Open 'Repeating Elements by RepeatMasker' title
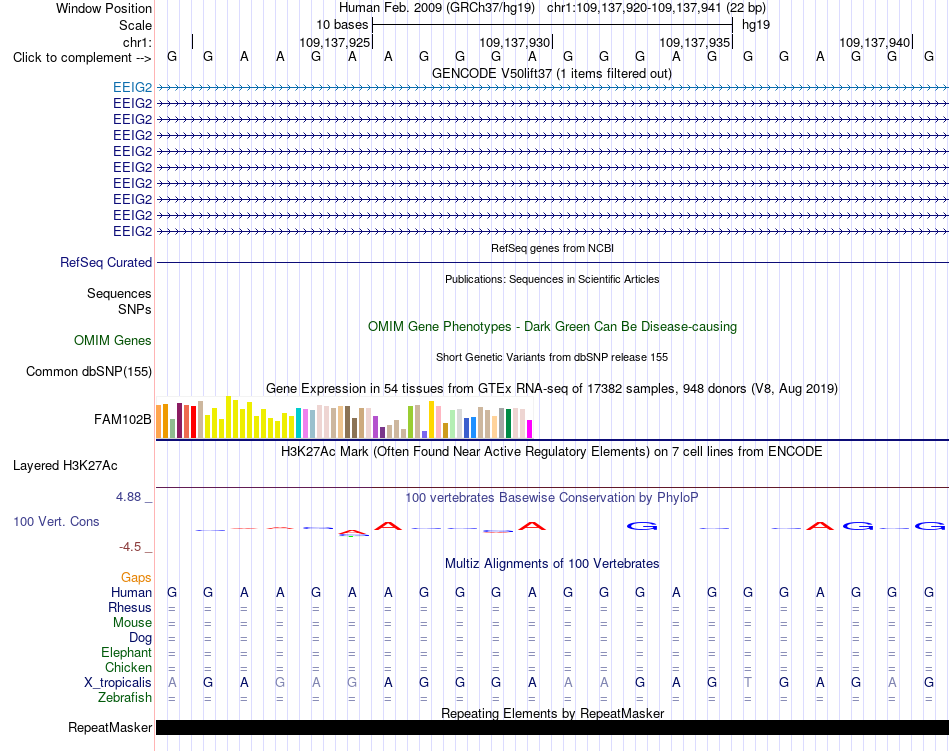 552,713
